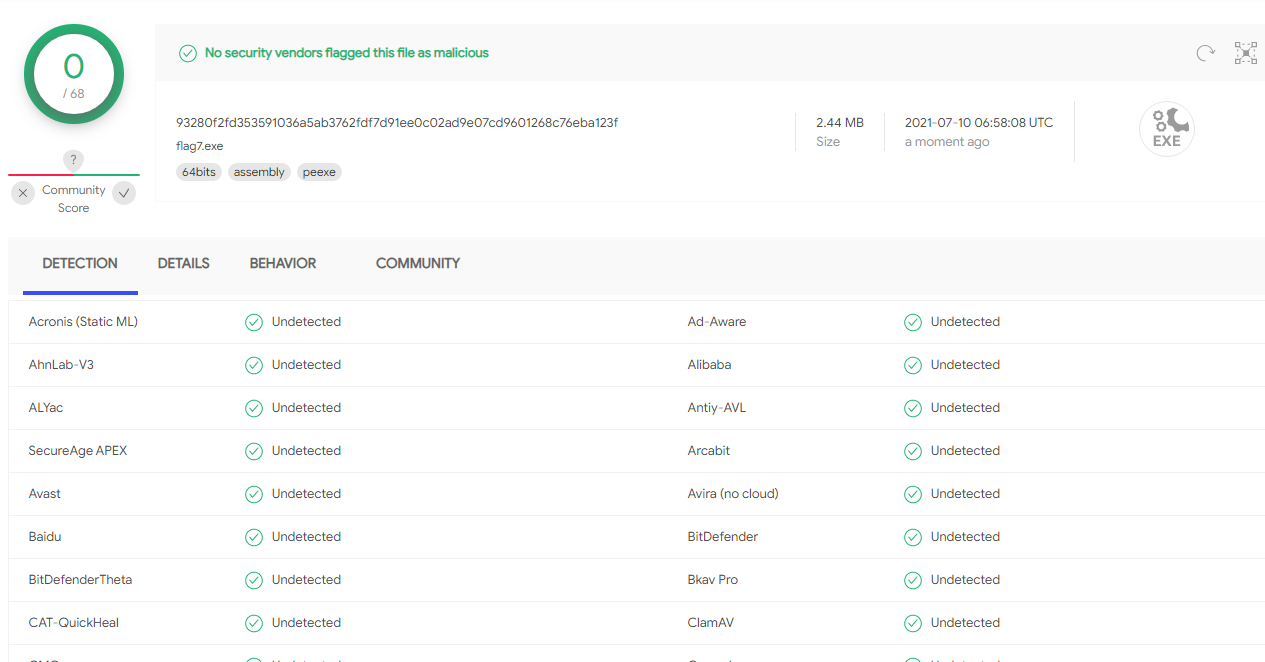Click Undetected check icon for Avira
The height and width of the screenshot is (662, 1265).
pyautogui.click(x=913, y=494)
